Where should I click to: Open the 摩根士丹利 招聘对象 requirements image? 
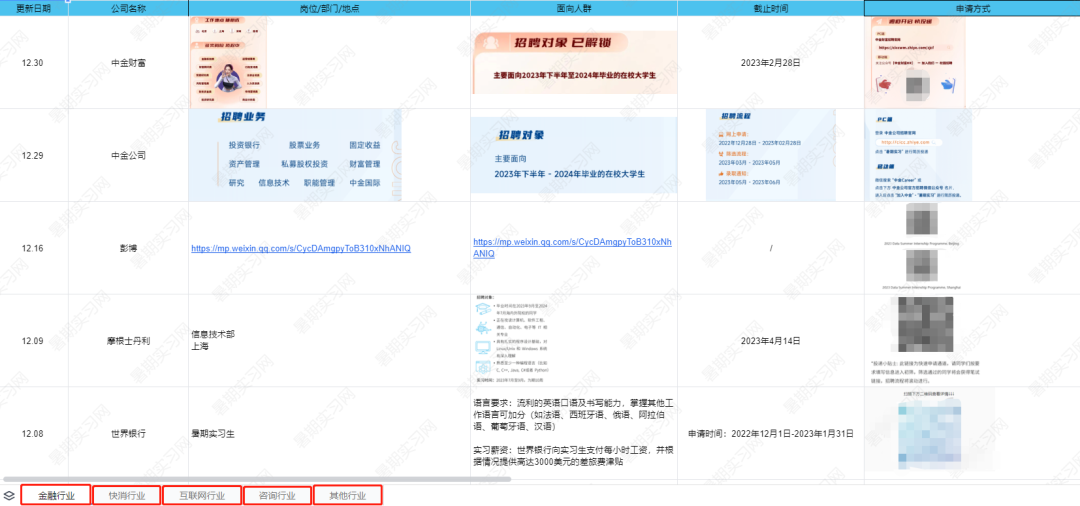click(x=510, y=341)
